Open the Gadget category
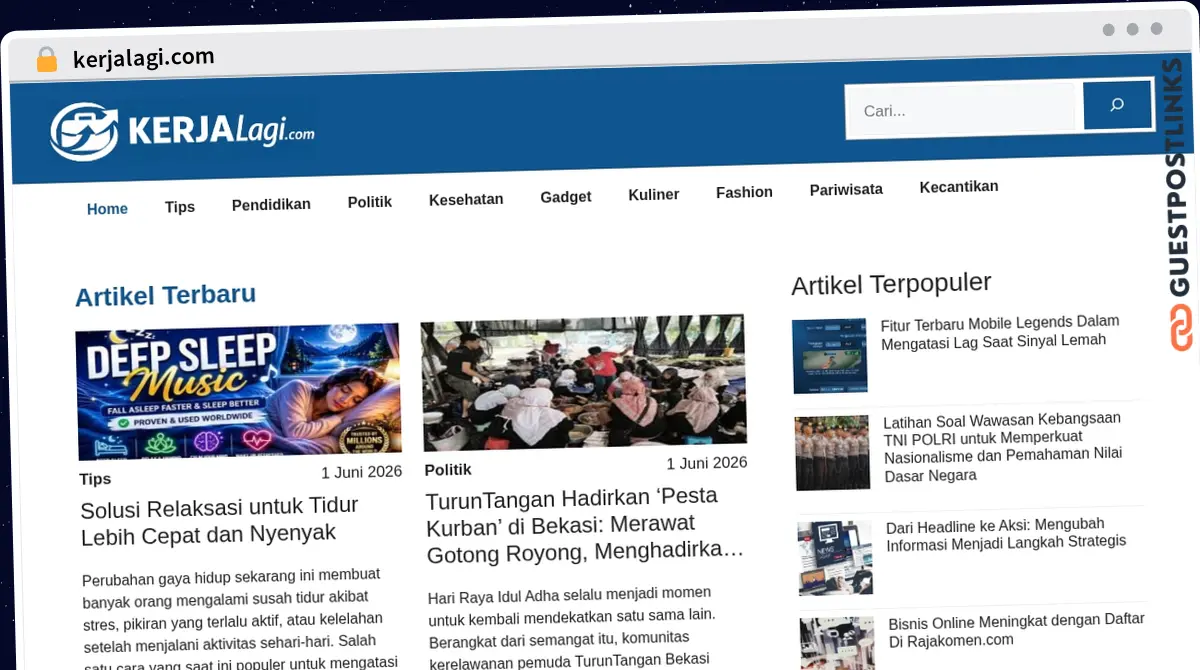 click(566, 197)
